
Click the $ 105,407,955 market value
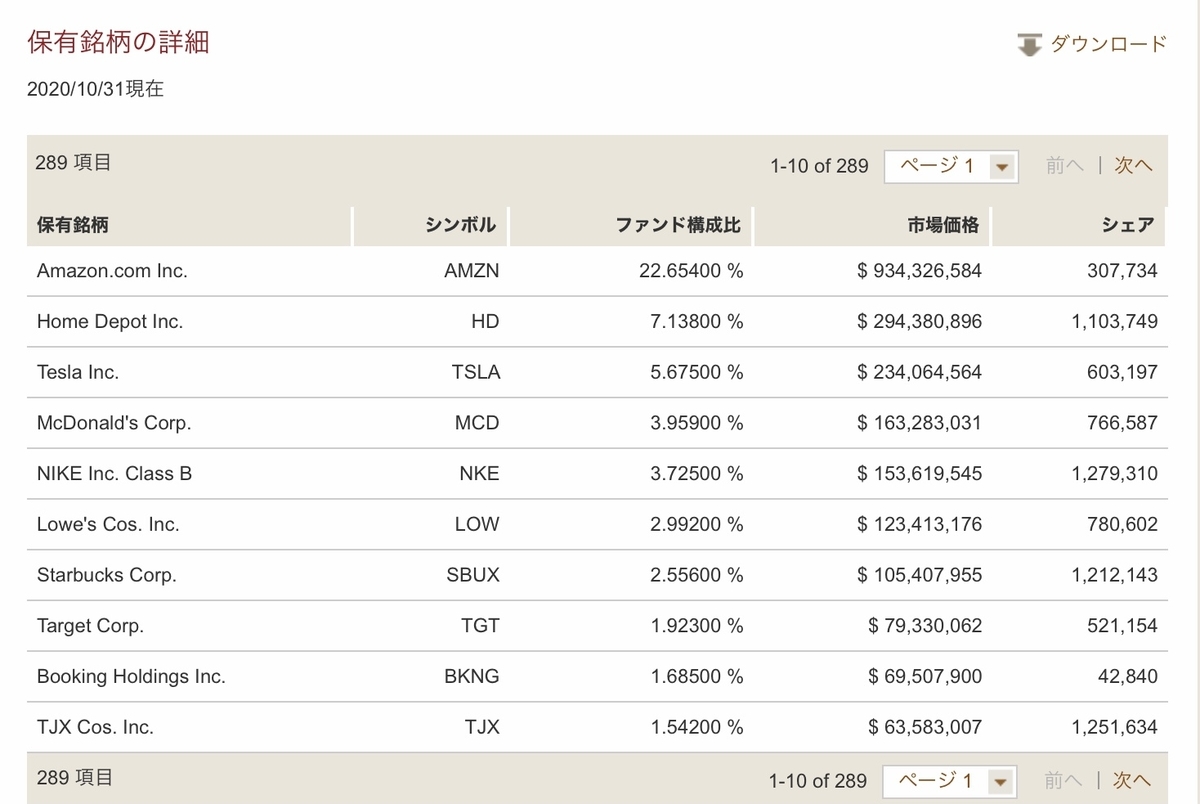(920, 575)
